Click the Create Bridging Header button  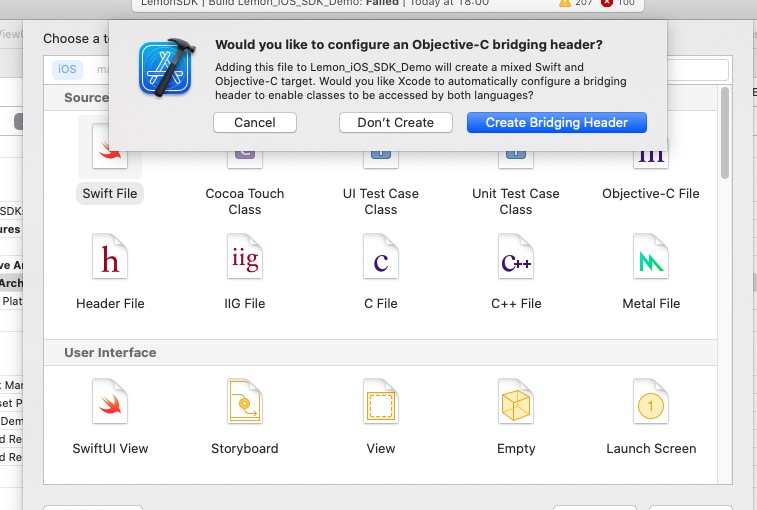coord(556,123)
